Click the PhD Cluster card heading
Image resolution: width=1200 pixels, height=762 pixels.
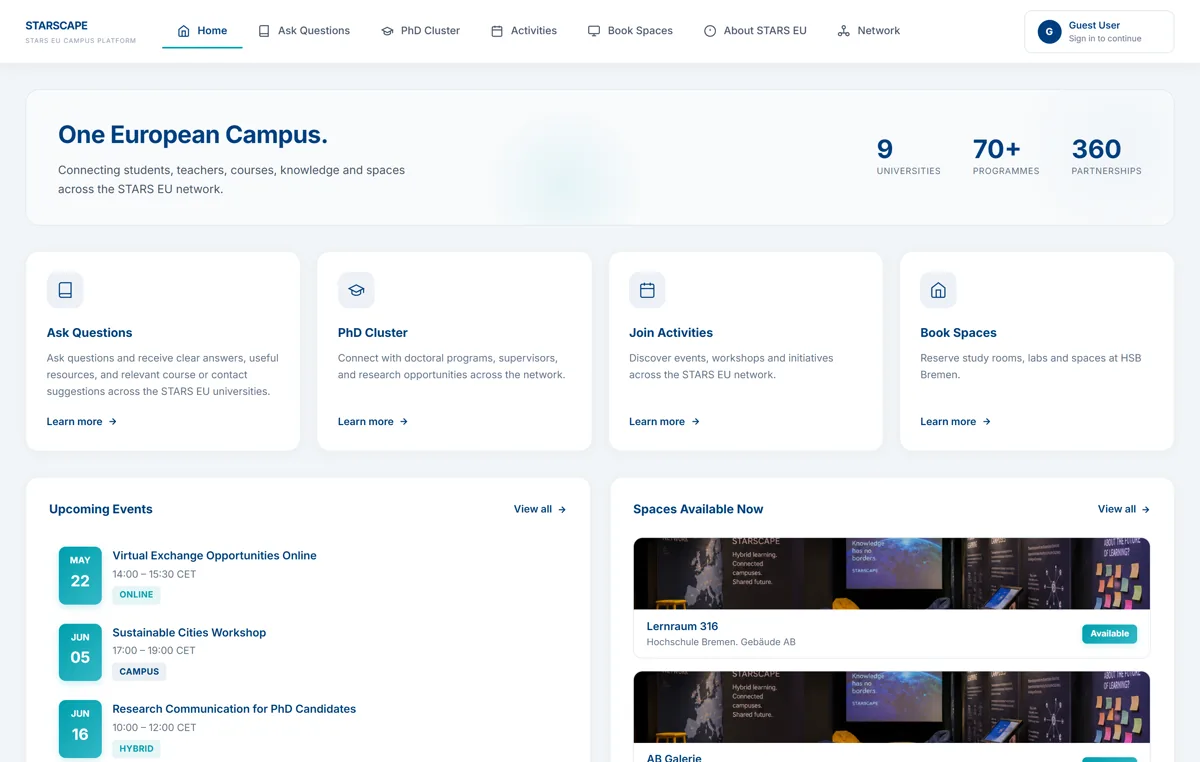click(x=373, y=333)
